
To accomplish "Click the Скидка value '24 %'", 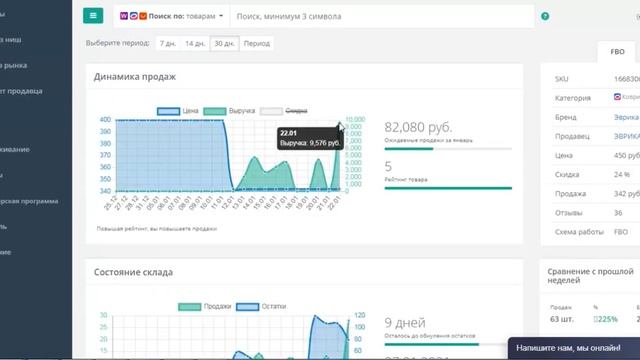I will 622,175.
